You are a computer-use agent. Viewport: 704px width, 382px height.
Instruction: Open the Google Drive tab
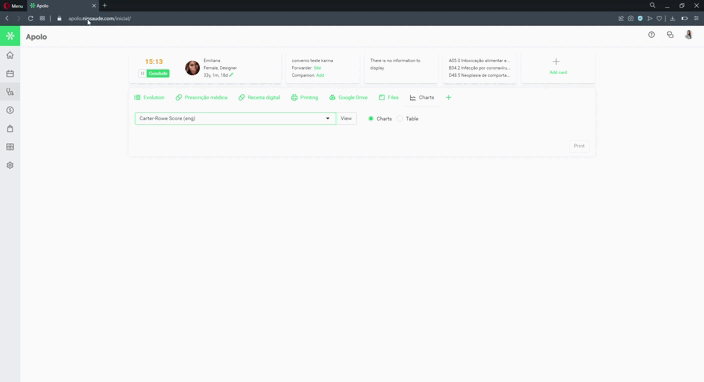348,97
